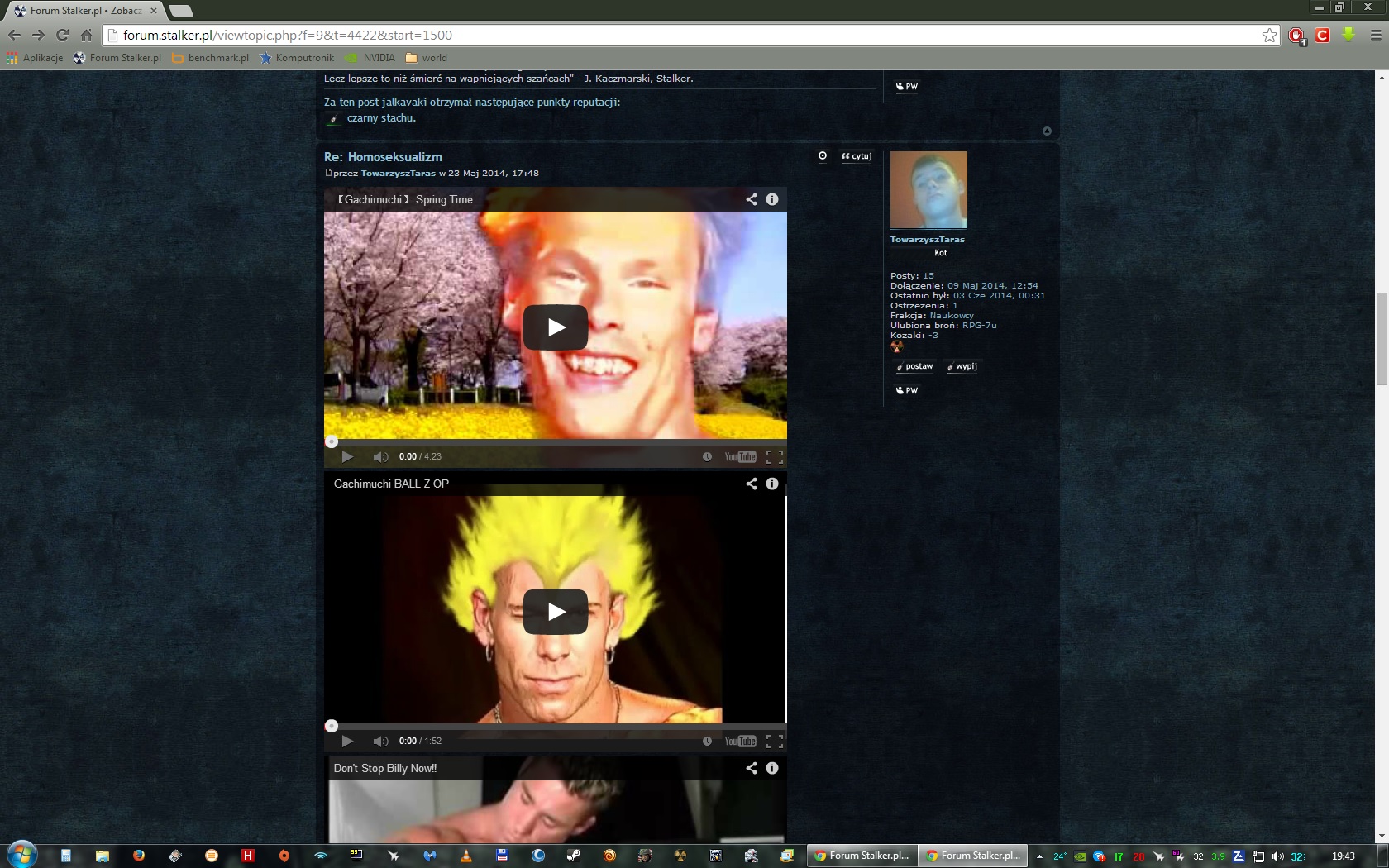
Task: Open the browser home page
Action: tap(86, 35)
